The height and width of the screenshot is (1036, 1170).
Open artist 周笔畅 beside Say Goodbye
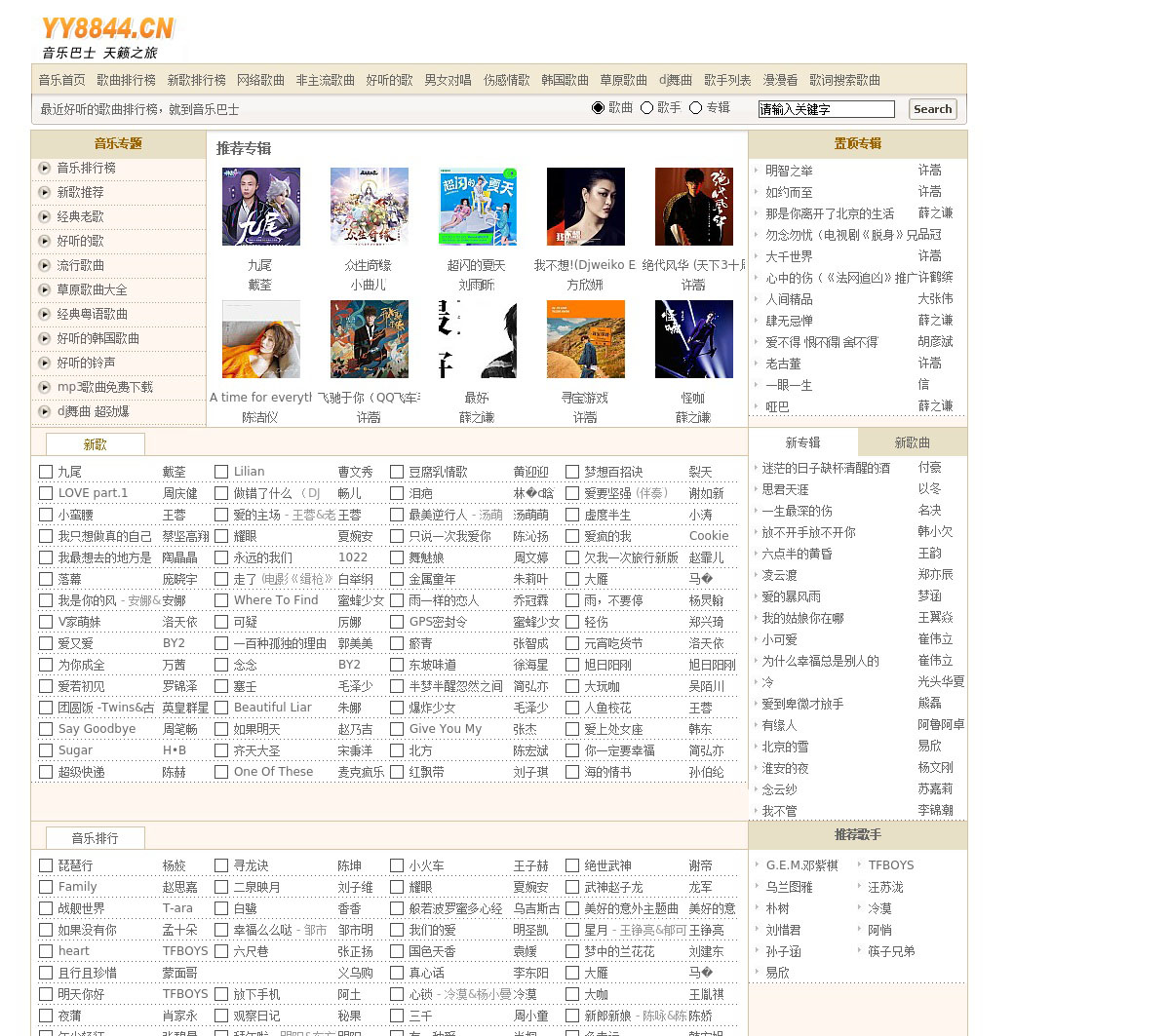tap(179, 729)
